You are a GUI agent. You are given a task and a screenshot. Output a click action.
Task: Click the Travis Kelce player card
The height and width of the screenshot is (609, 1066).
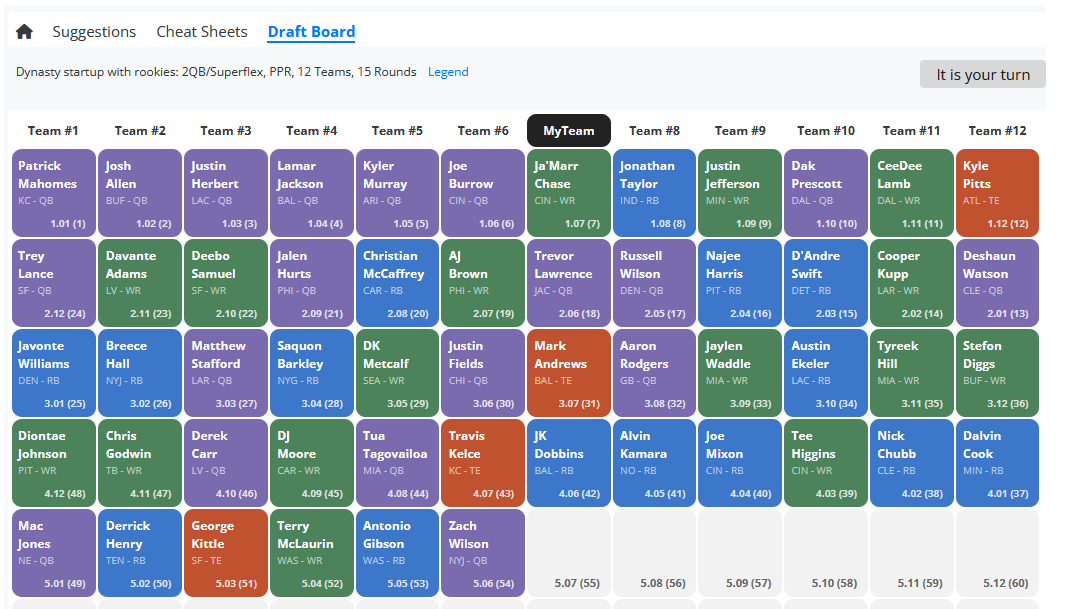[482, 462]
